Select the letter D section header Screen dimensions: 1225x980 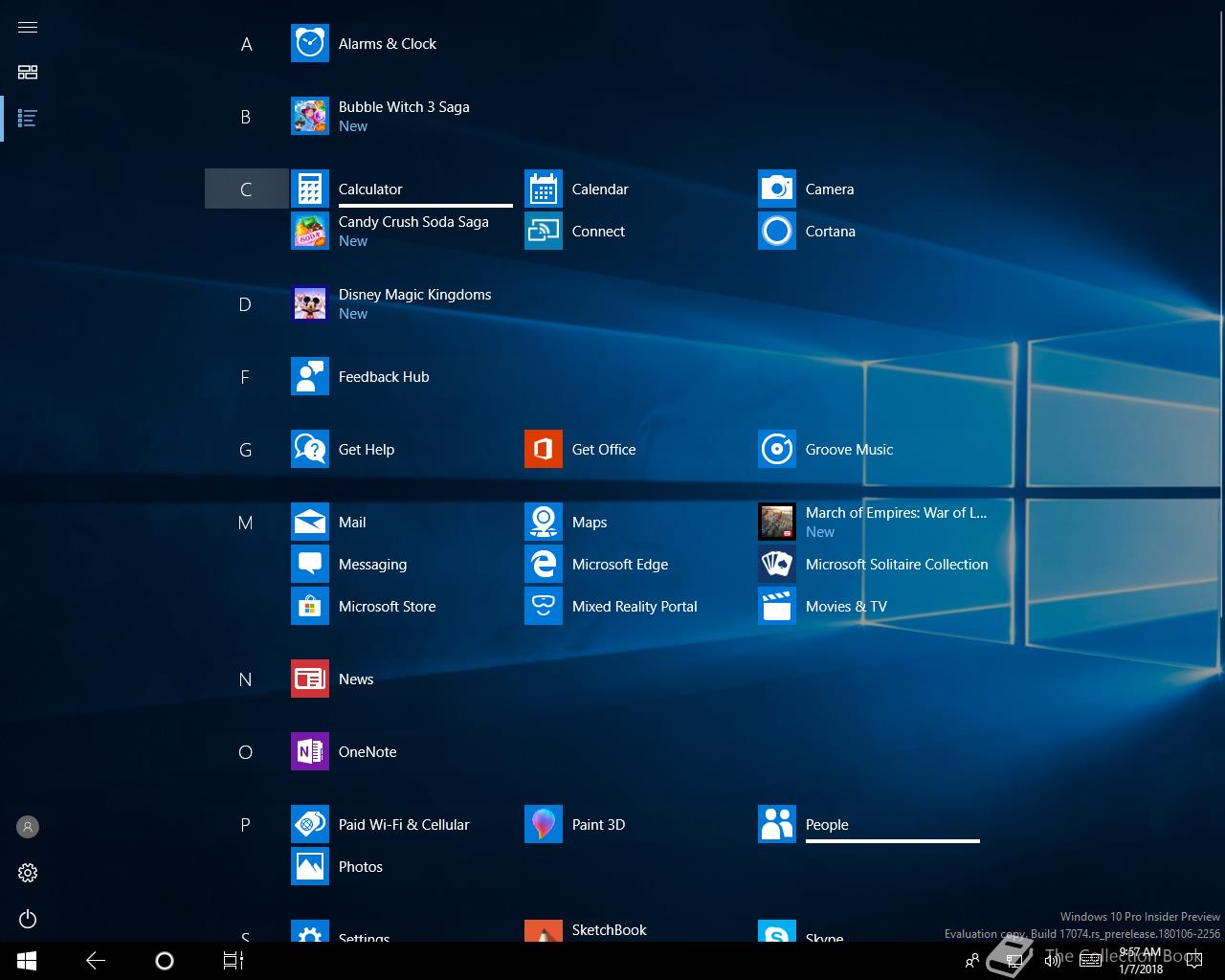246,304
